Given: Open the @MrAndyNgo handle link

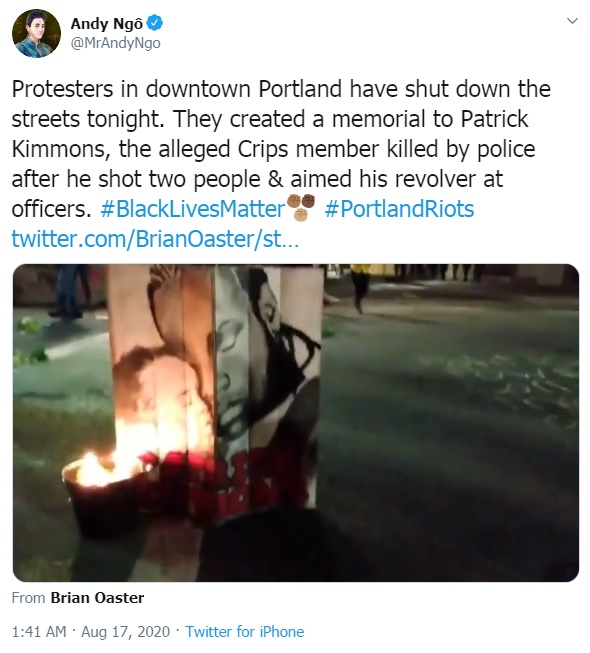Looking at the screenshot, I should (x=115, y=43).
